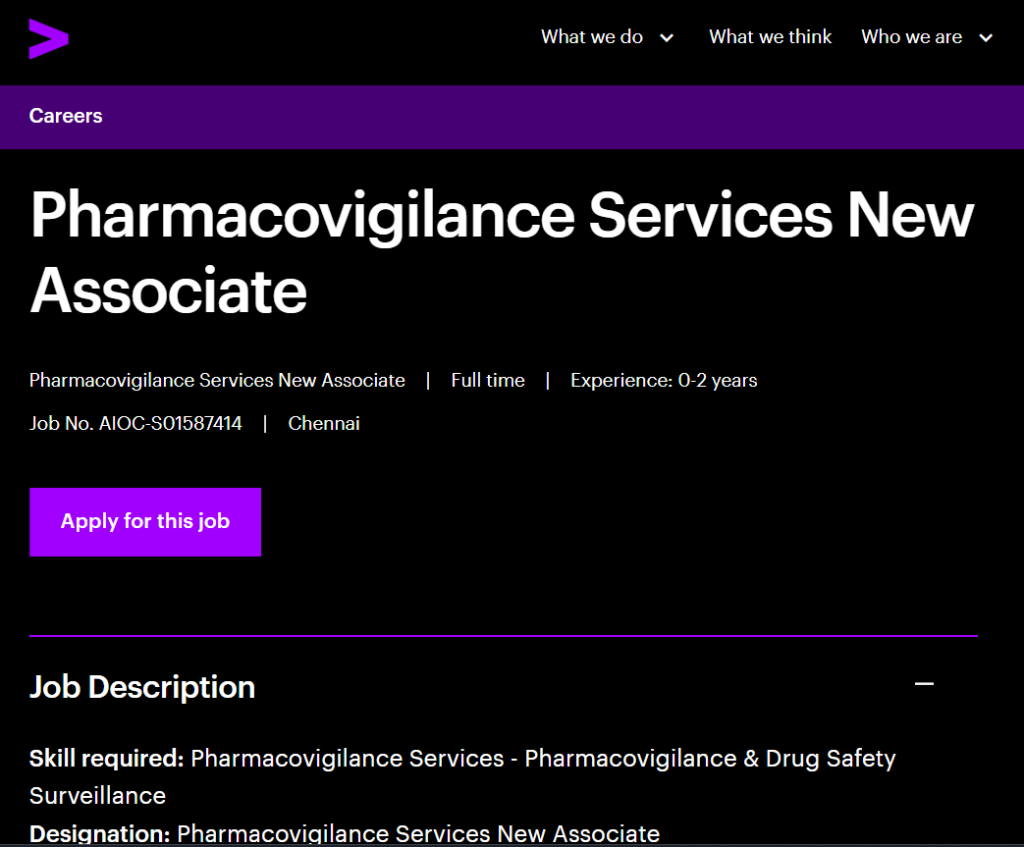Click the Full time label
Screen dimensions: 1024x847
click(x=488, y=380)
